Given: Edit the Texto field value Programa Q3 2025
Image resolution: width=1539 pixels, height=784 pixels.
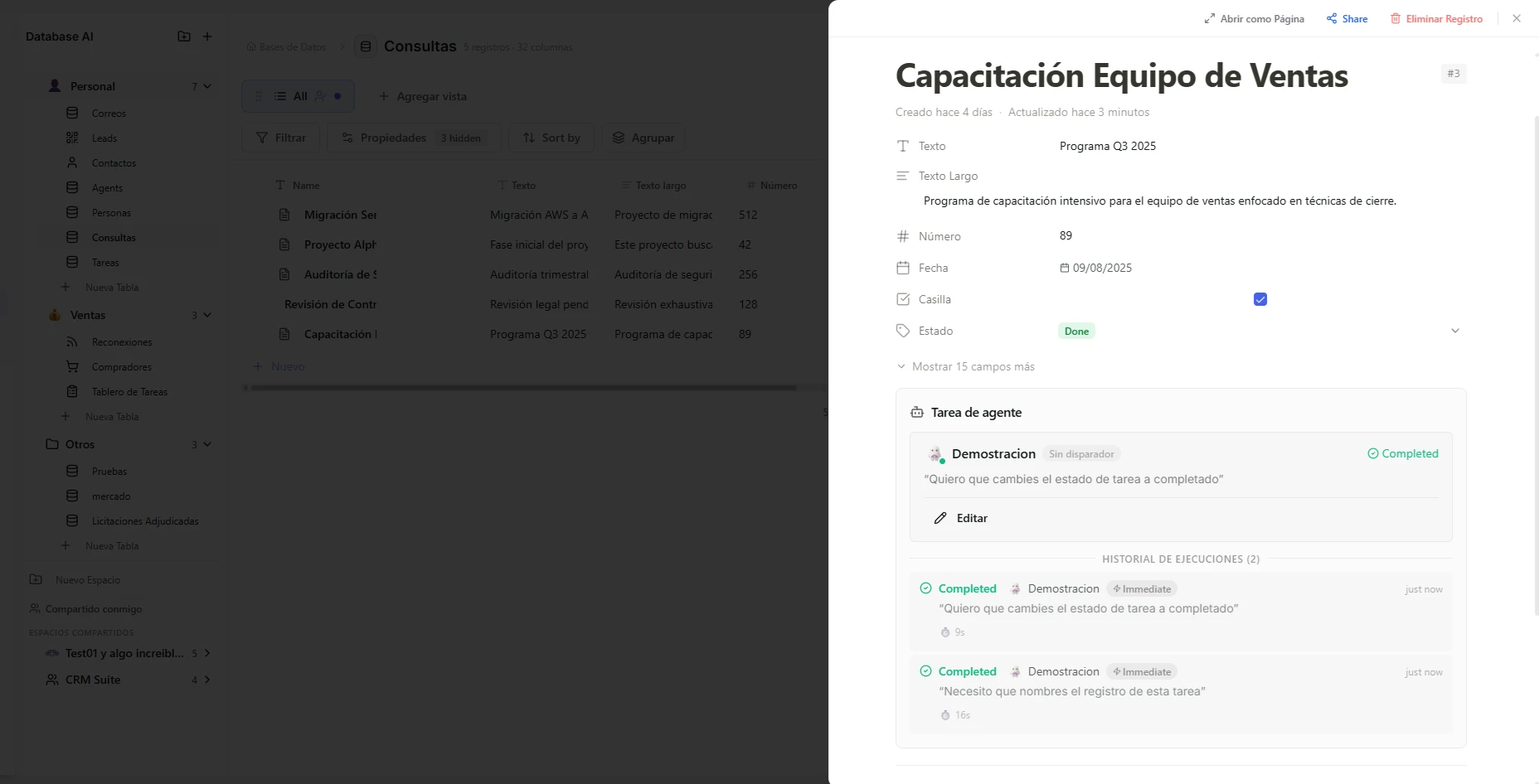Looking at the screenshot, I should (x=1107, y=146).
